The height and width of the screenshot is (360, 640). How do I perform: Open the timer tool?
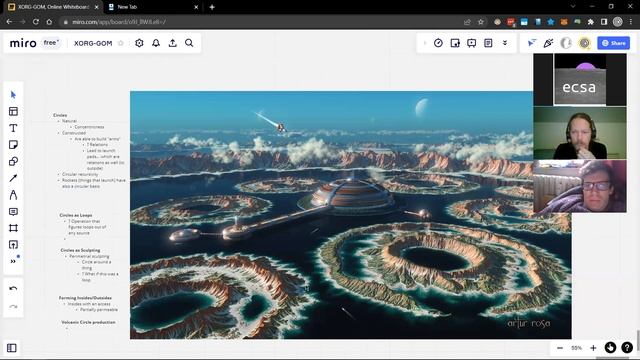(x=438, y=43)
